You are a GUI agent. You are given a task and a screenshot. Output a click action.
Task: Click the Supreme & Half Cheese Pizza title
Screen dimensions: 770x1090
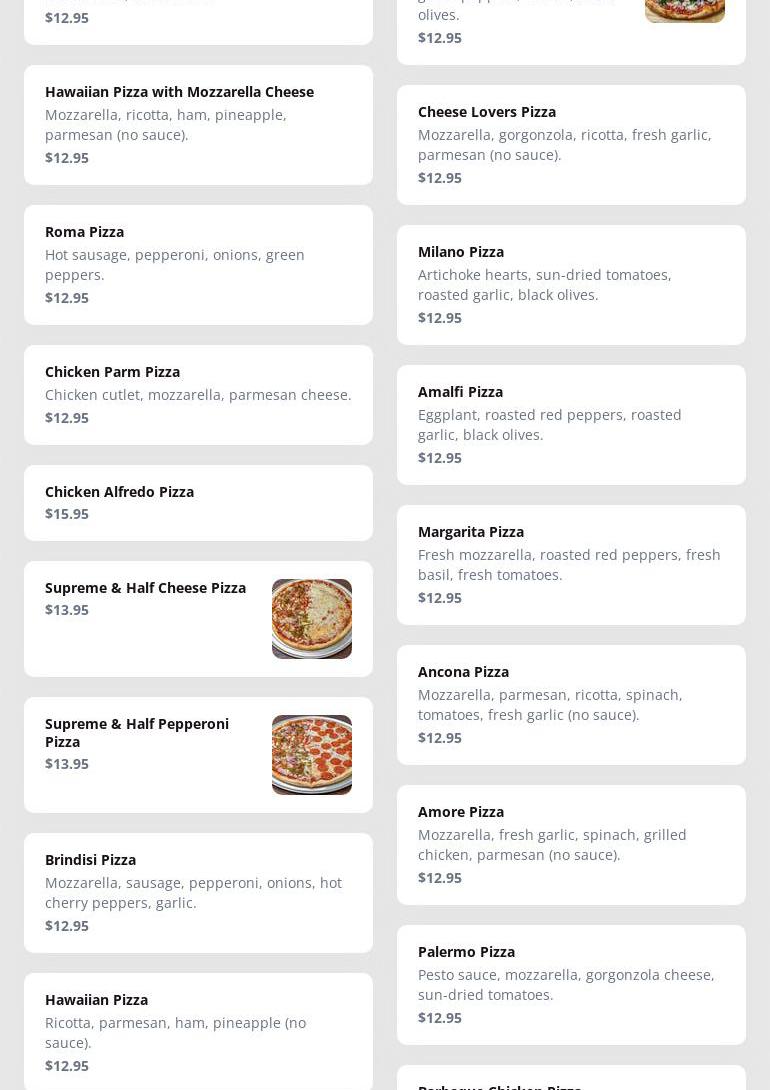point(145,588)
